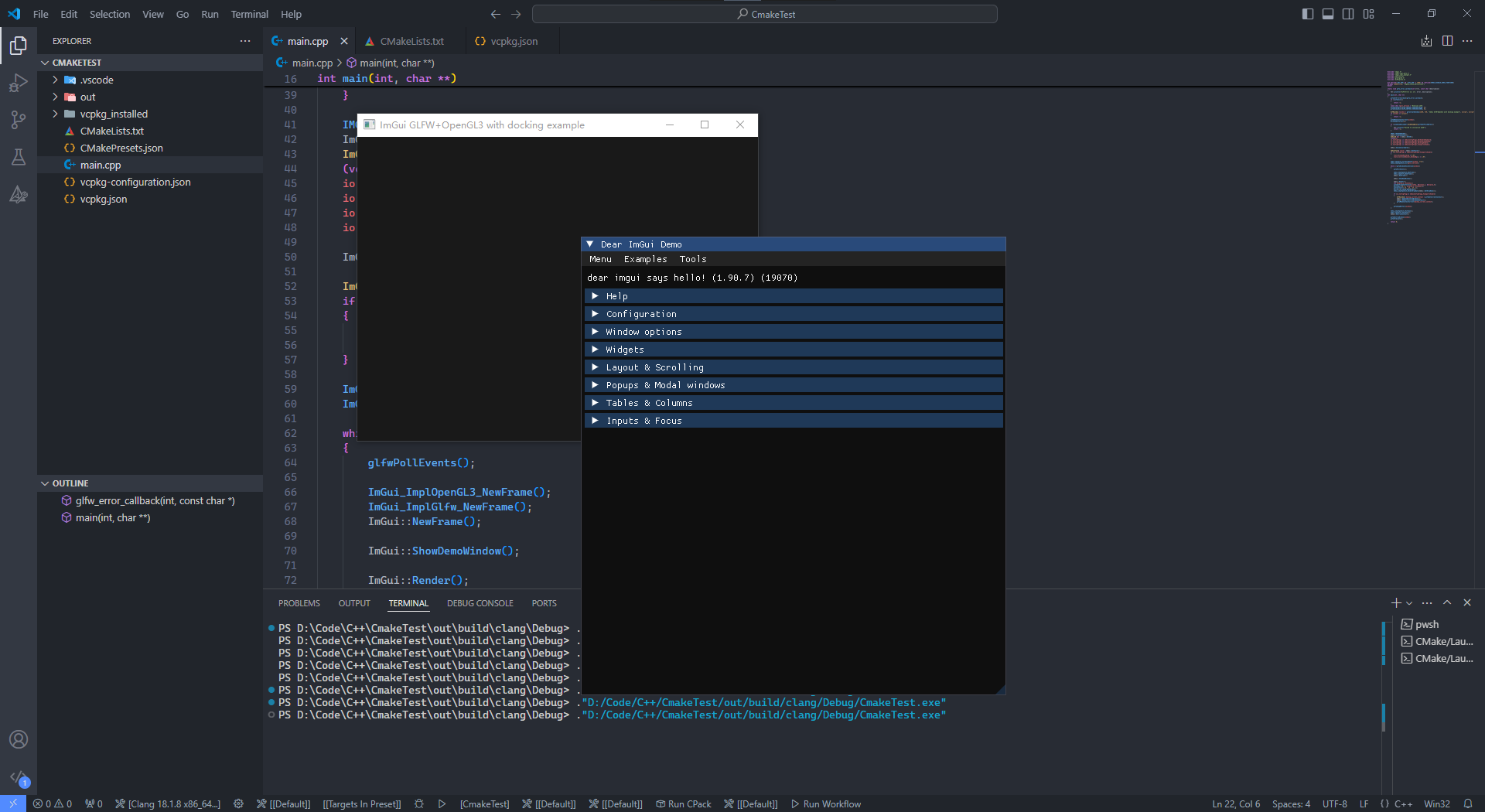
Task: Click the CMake debug bug icon in status bar
Action: 418,803
